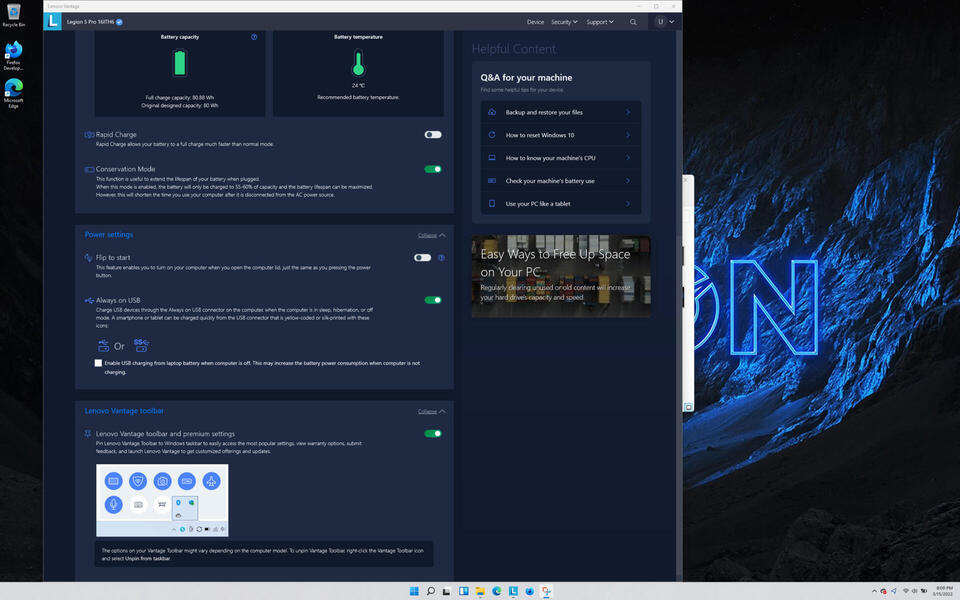This screenshot has height=600, width=960.
Task: Click the Rapid Charge icon
Action: point(89,135)
